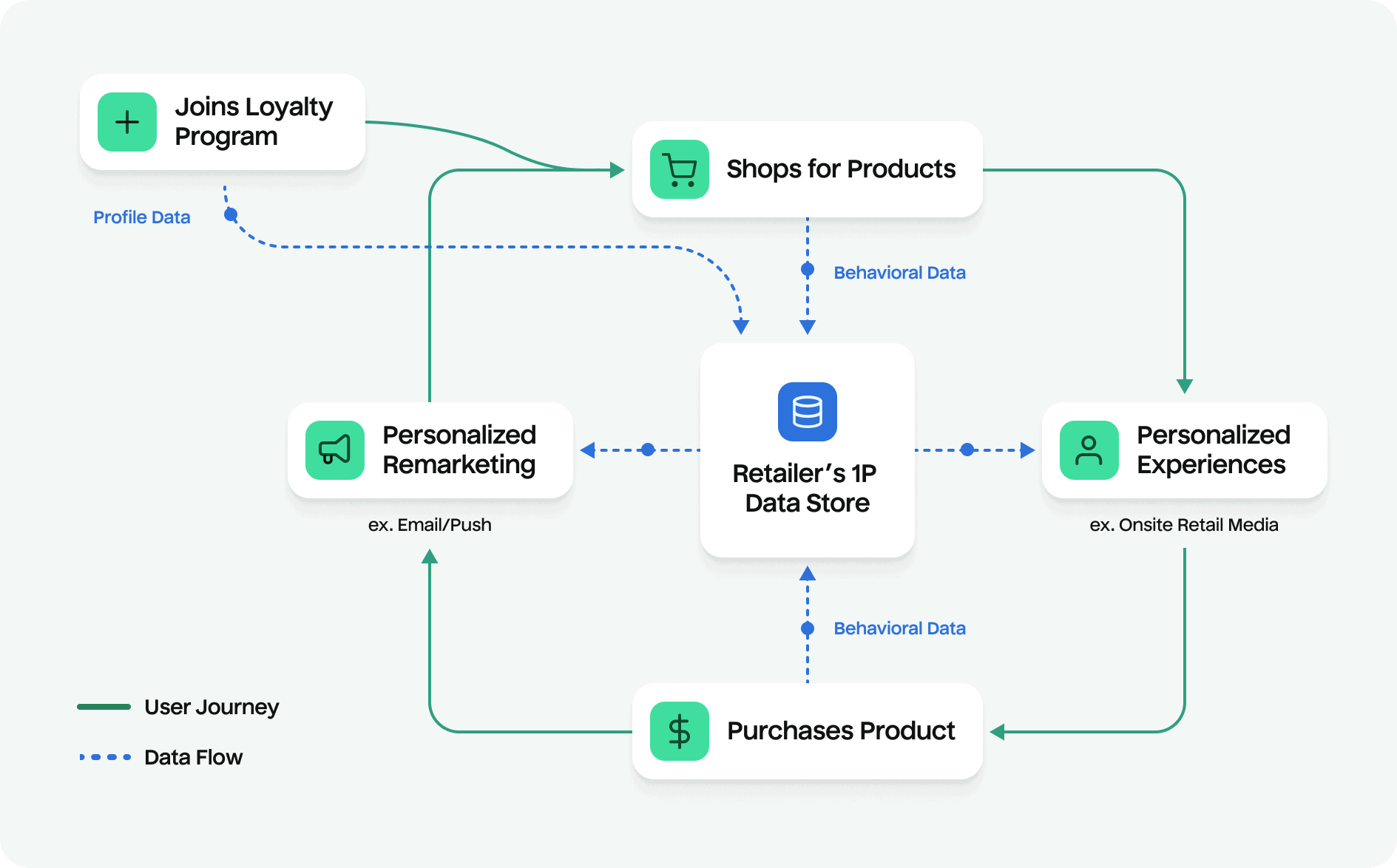Image resolution: width=1397 pixels, height=868 pixels.
Task: Open the database icon on Retailer's 1P Data Store
Action: tap(807, 412)
